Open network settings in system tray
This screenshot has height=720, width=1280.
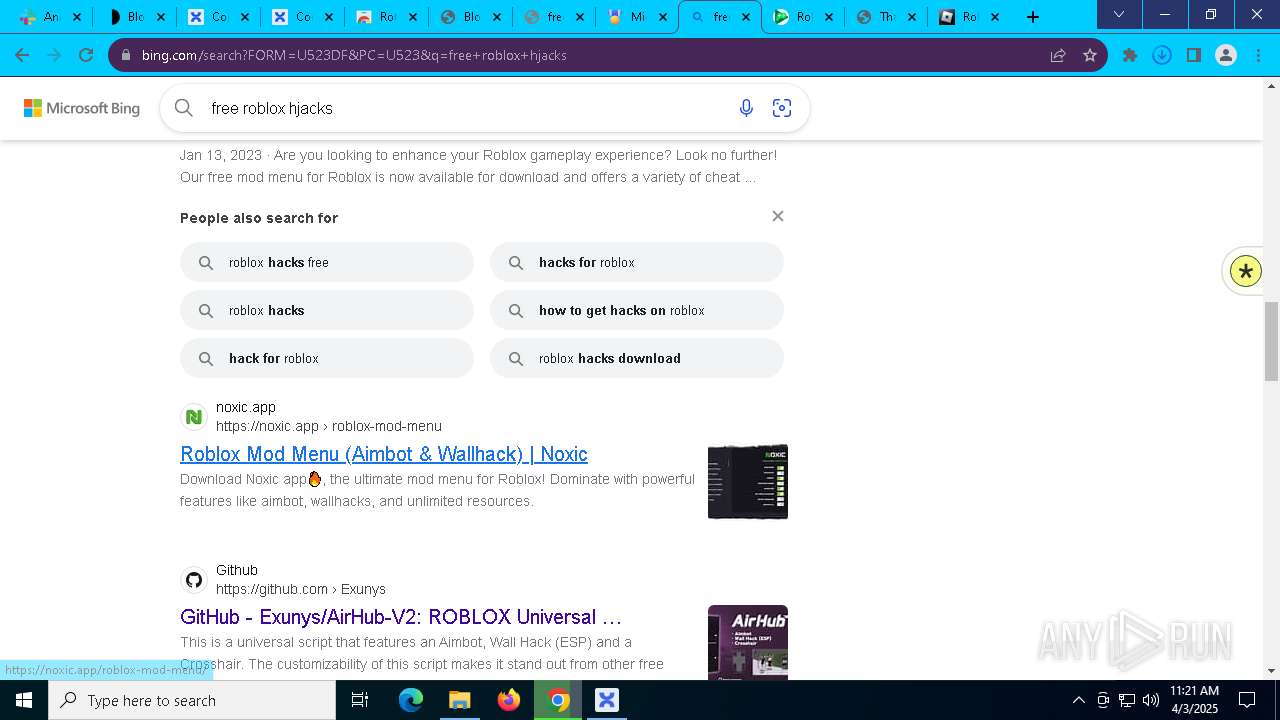coord(1127,700)
